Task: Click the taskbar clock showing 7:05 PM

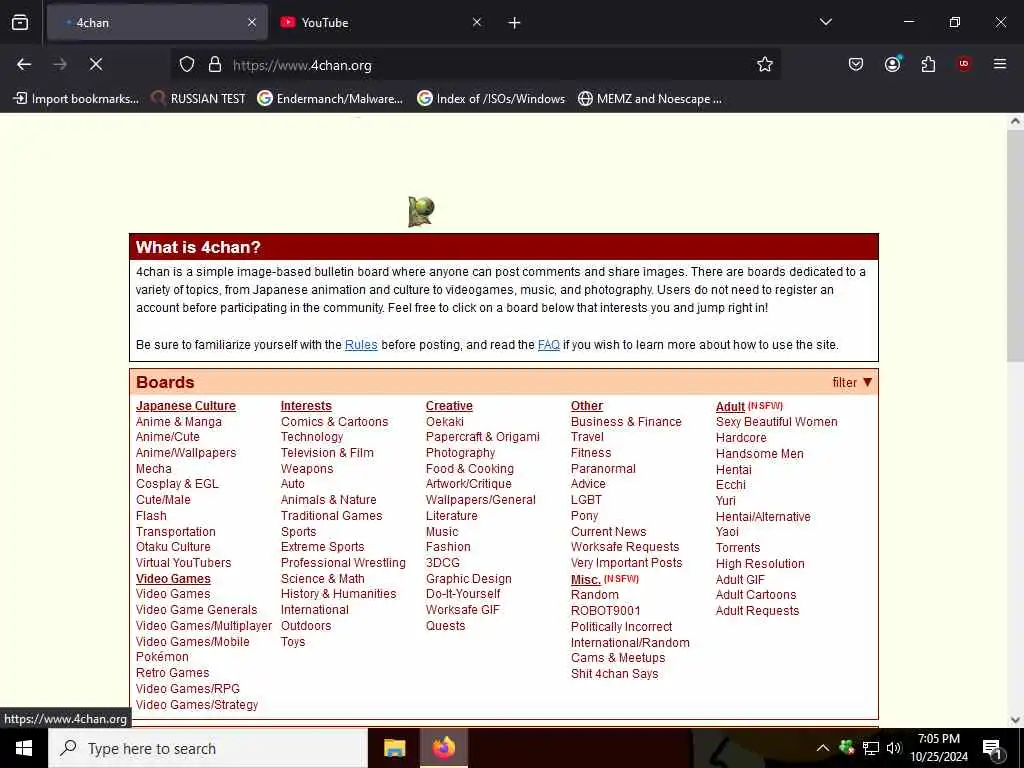Action: 938,748
